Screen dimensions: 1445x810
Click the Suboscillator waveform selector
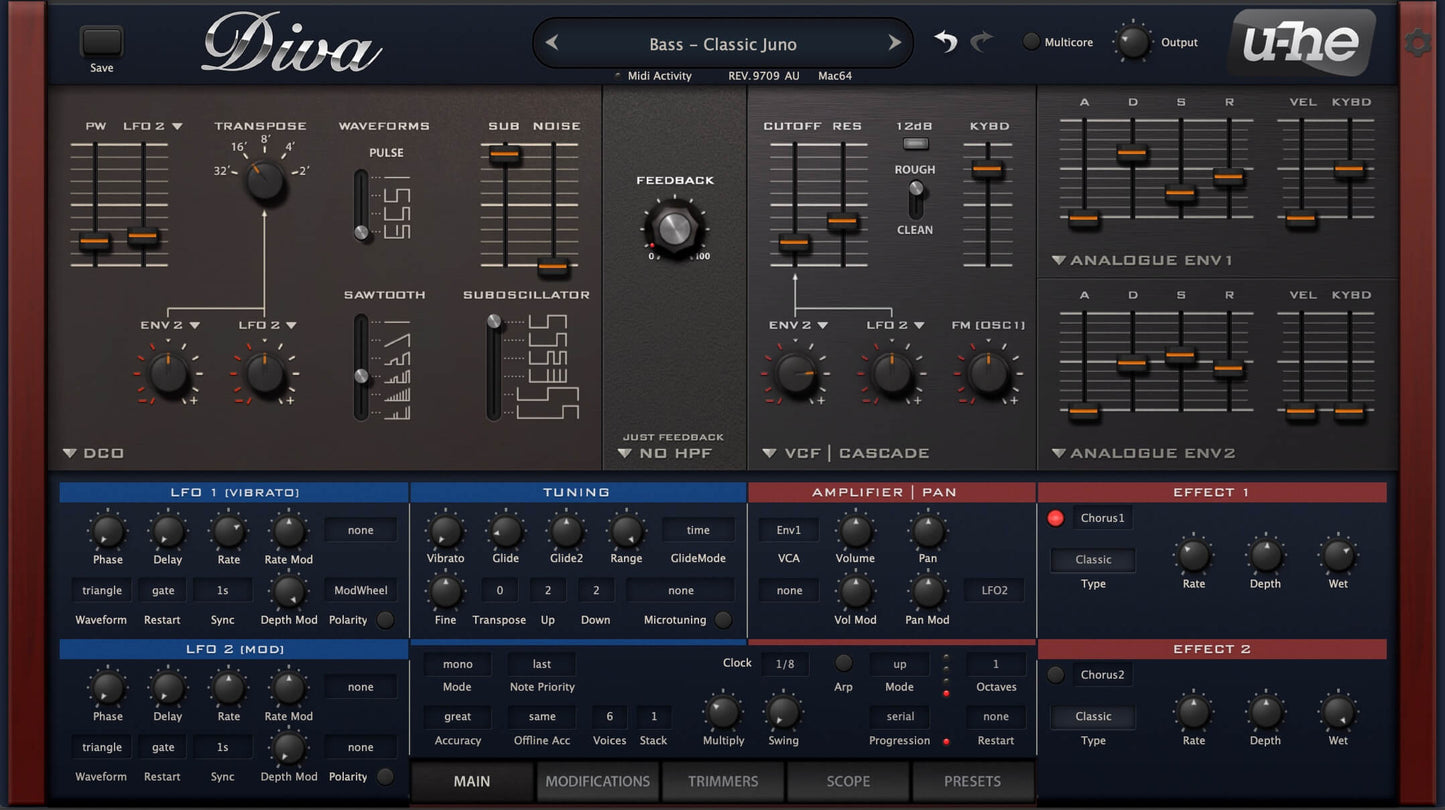pyautogui.click(x=494, y=367)
